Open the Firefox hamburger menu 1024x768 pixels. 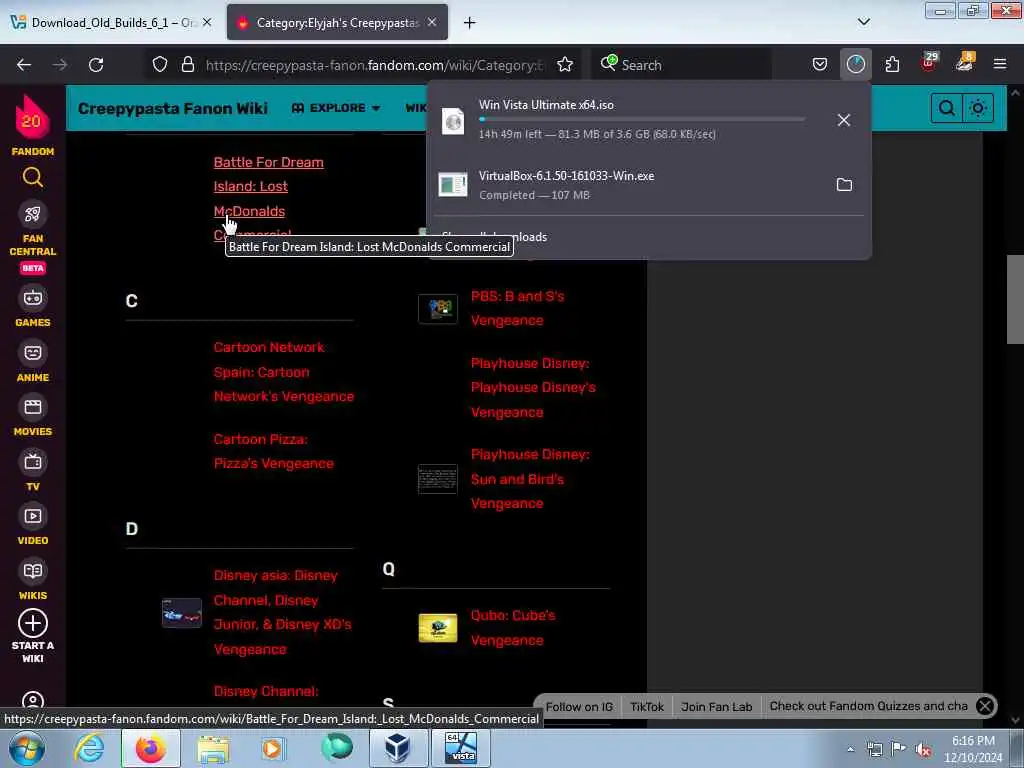point(1000,64)
